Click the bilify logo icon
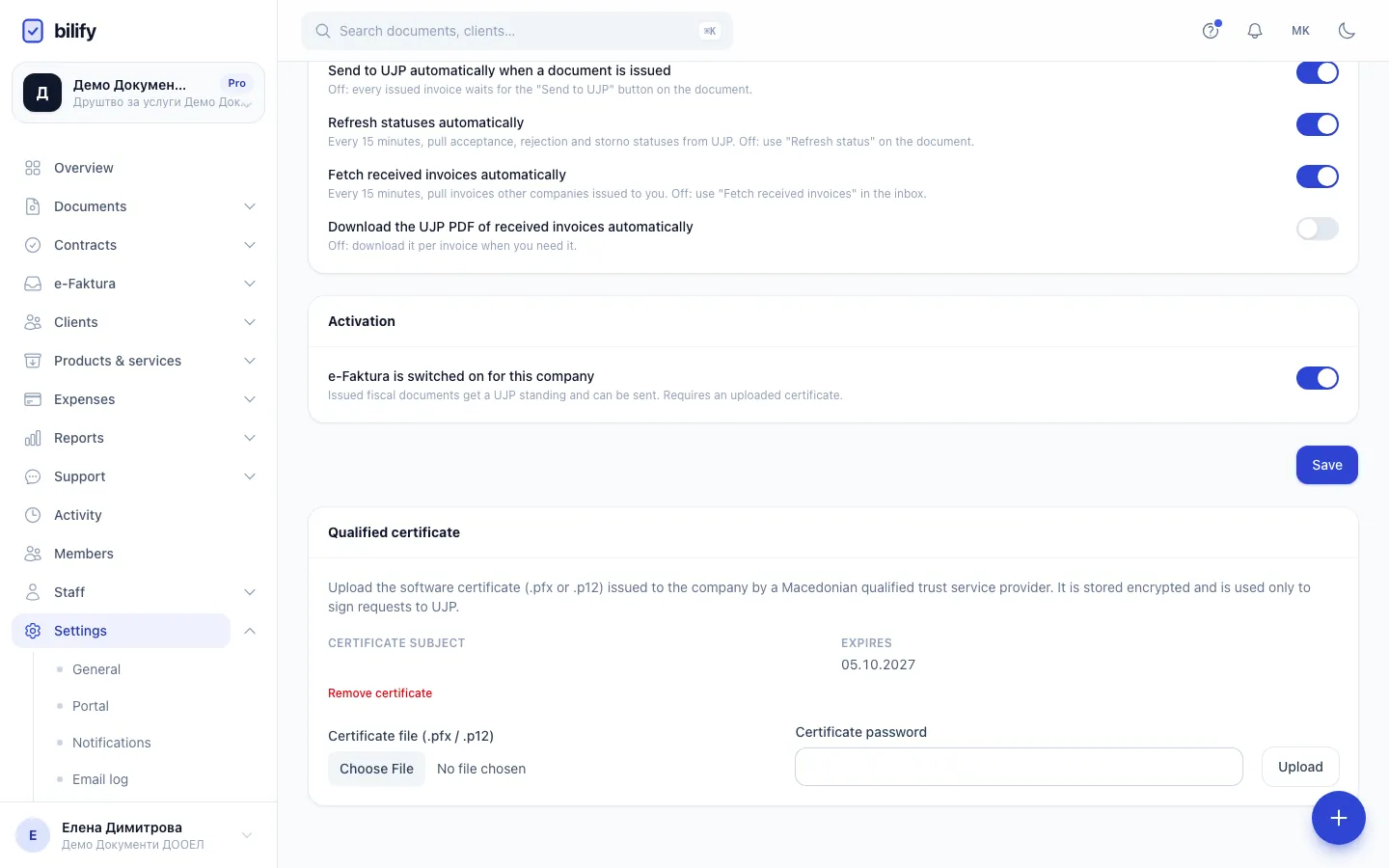Screen dimensions: 1389x868 [33, 31]
